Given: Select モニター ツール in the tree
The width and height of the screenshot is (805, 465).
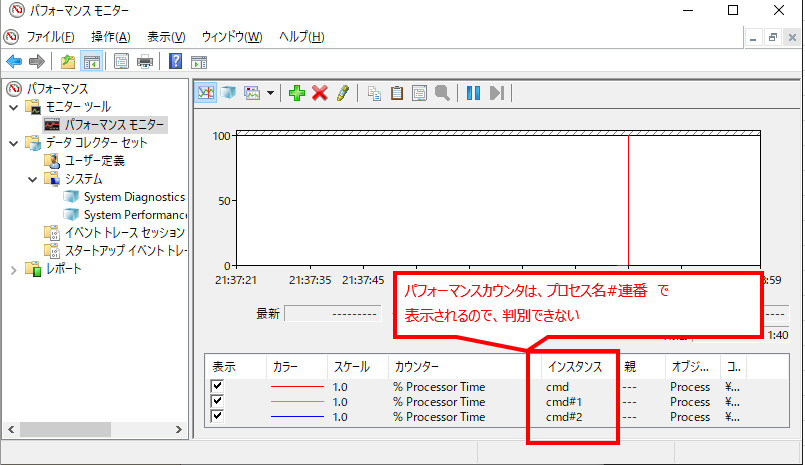Looking at the screenshot, I should (78, 107).
